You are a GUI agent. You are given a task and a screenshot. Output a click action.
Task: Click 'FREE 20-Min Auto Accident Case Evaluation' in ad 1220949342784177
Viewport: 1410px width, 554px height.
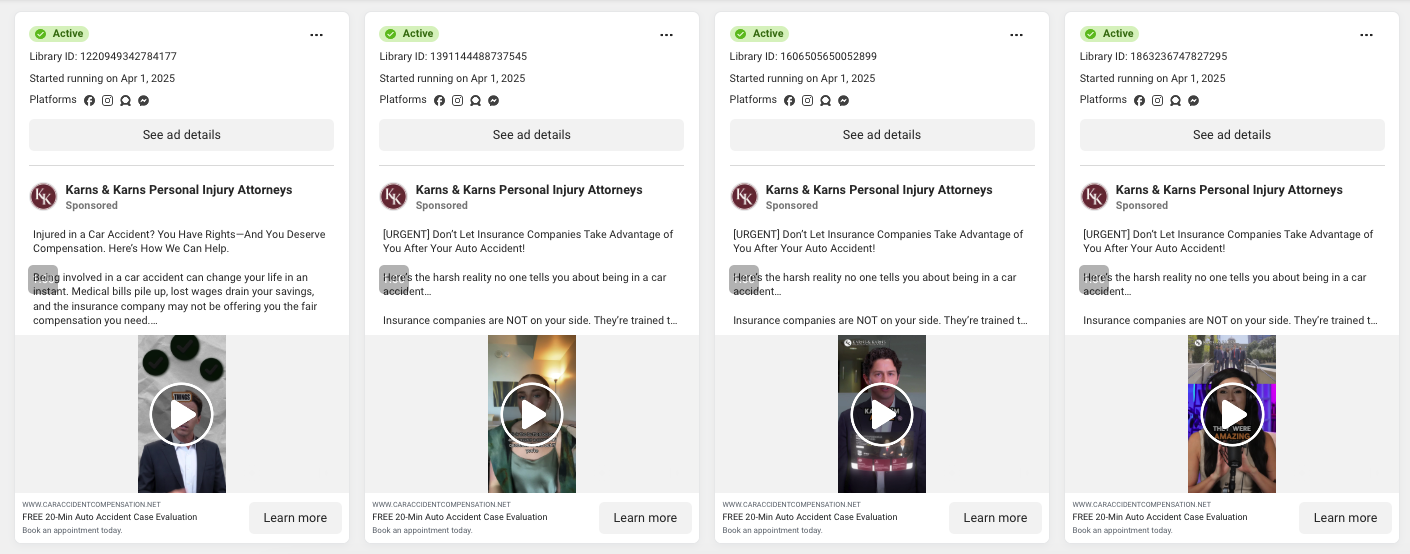(110, 517)
